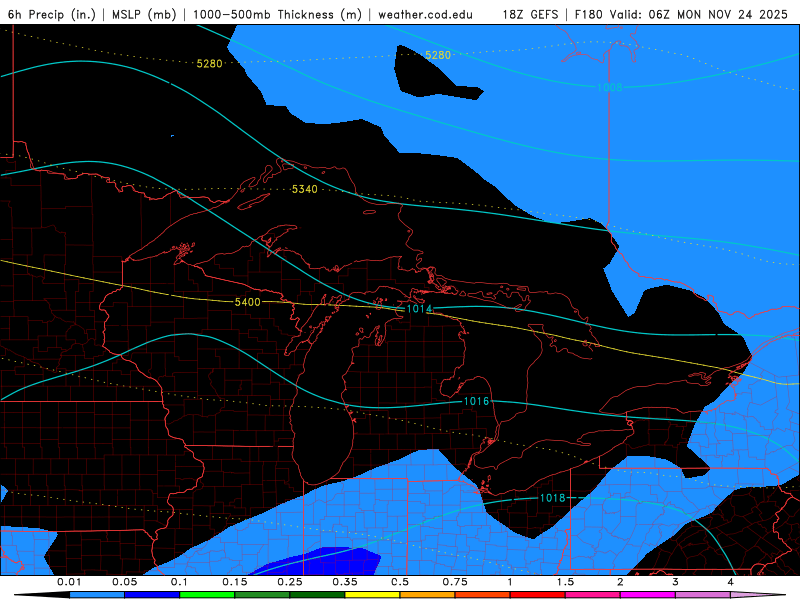Viewport: 800px width, 600px height.
Task: Click the 1008 isobar label
Action: (x=610, y=87)
